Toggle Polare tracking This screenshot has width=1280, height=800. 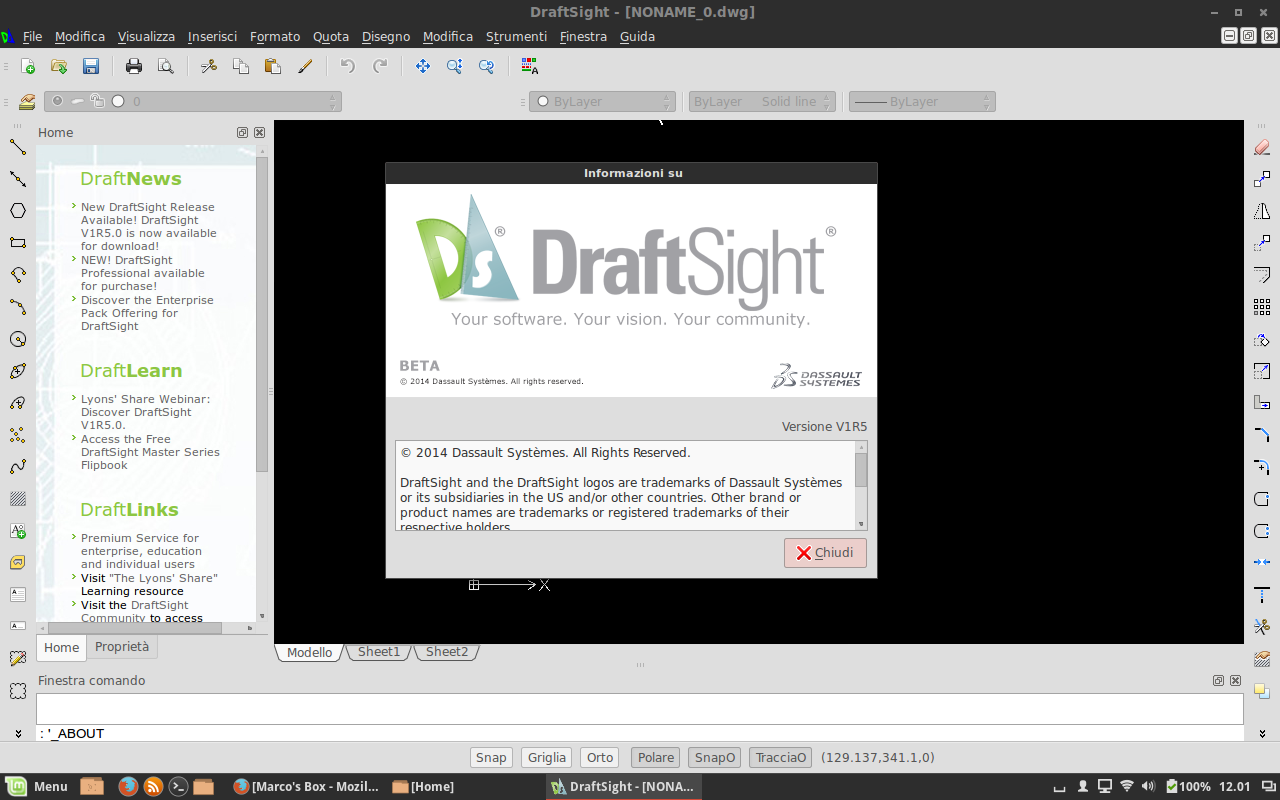click(x=657, y=758)
